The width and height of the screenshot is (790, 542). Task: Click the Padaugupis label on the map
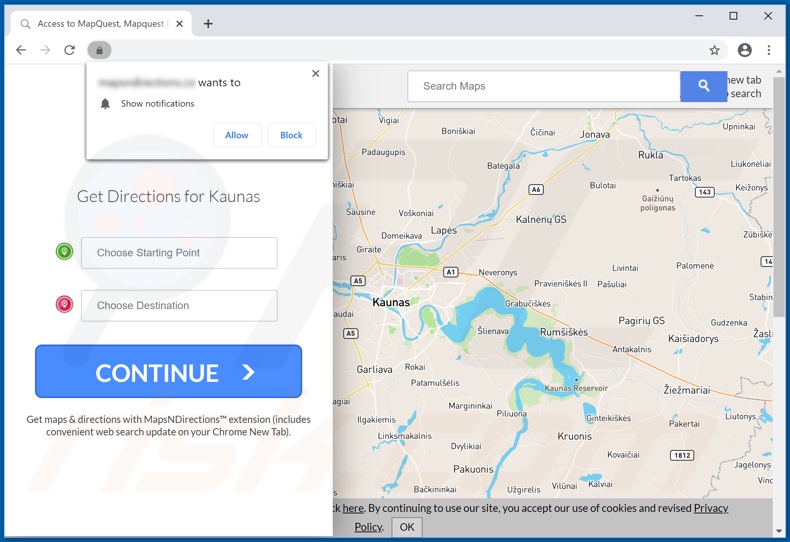[383, 152]
